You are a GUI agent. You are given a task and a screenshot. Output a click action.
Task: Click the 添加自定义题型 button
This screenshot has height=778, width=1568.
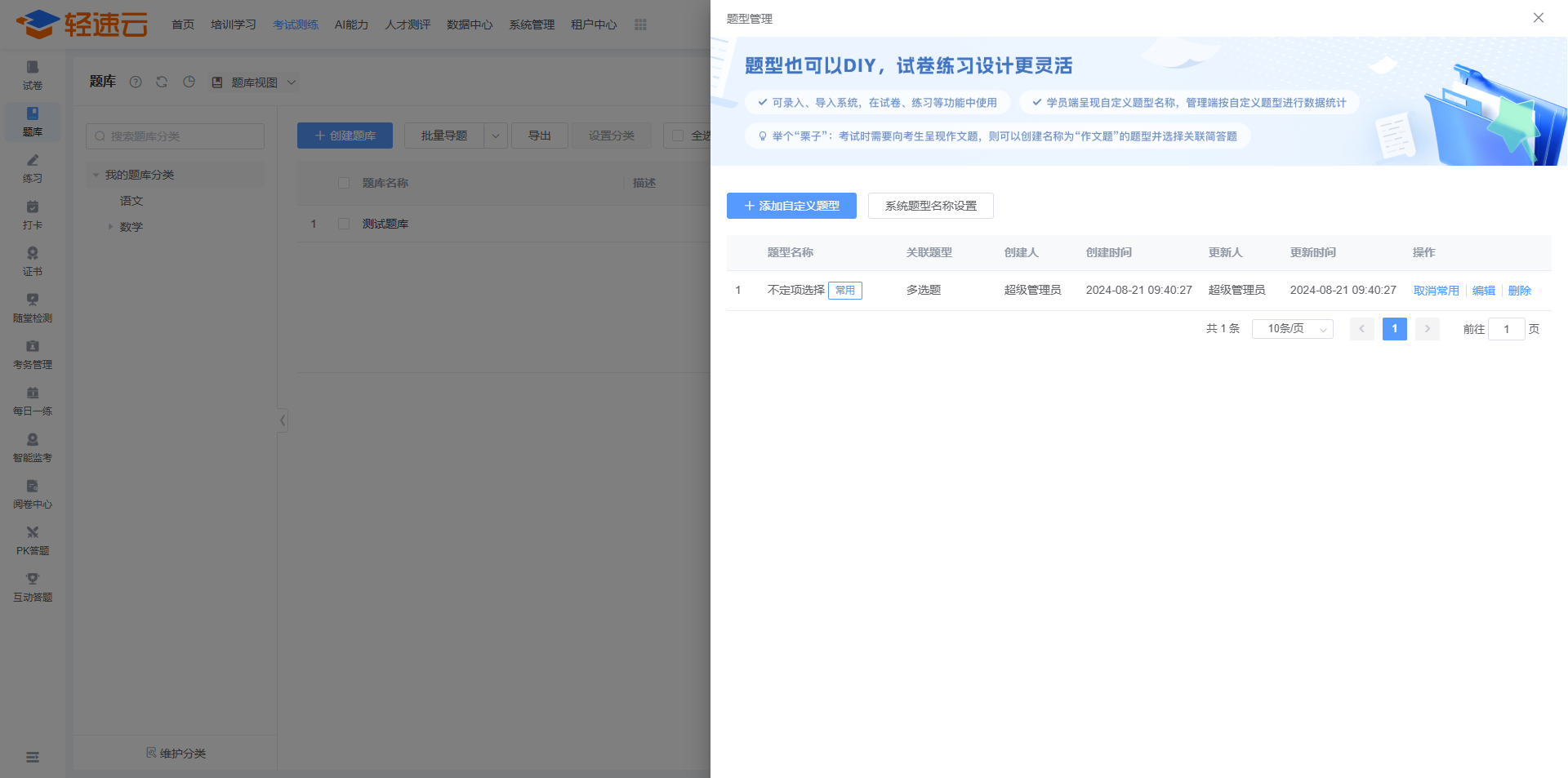tap(791, 206)
